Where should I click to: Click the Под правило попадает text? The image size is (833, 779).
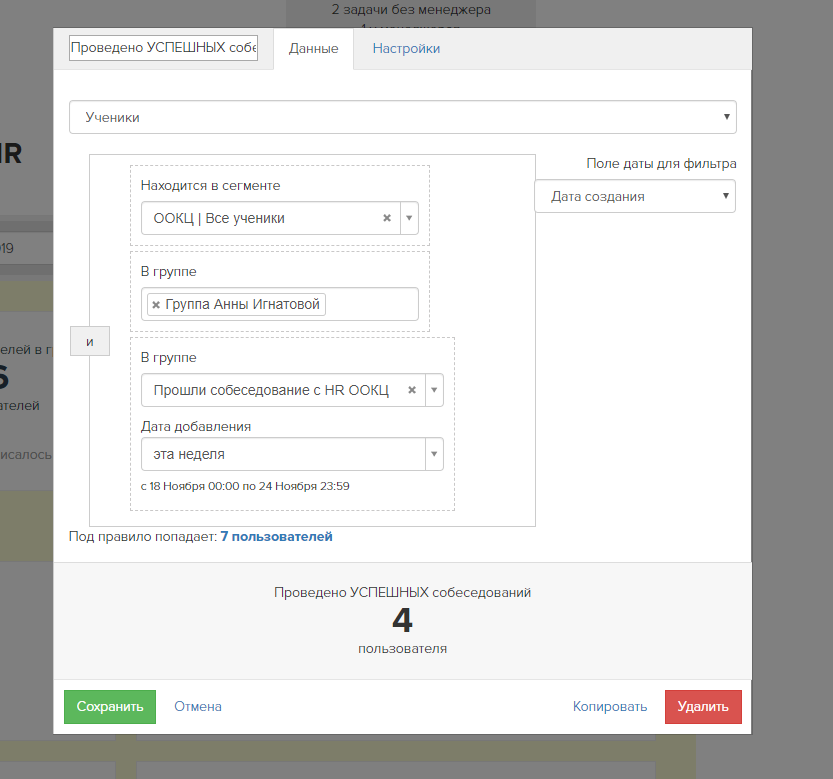click(143, 537)
